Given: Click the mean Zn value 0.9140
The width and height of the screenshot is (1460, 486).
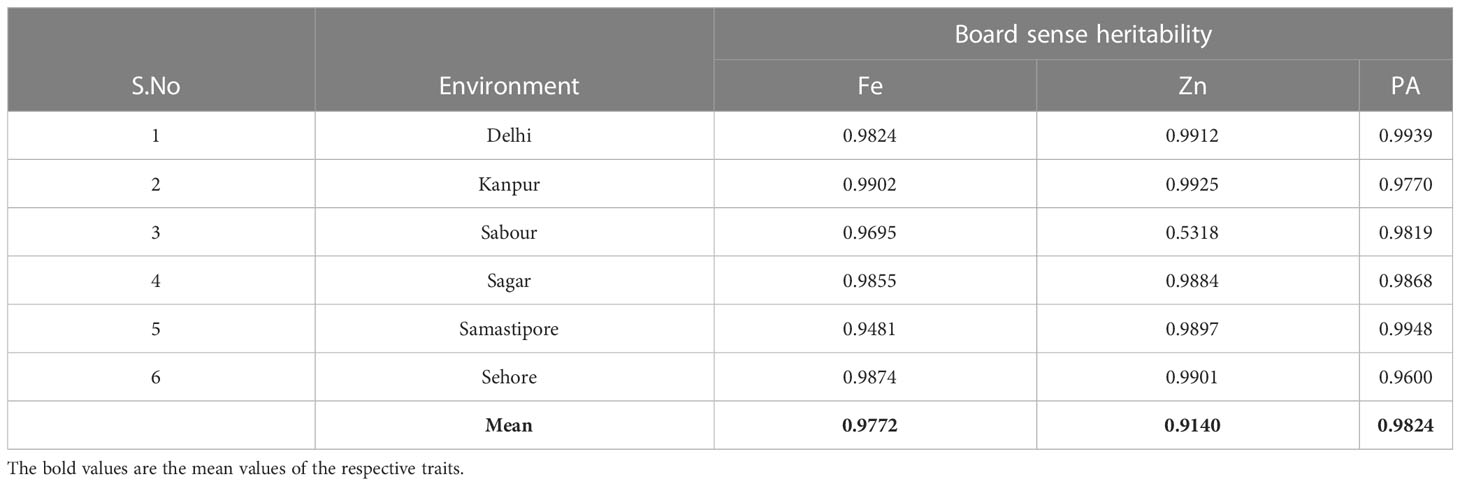Looking at the screenshot, I should tap(1193, 426).
